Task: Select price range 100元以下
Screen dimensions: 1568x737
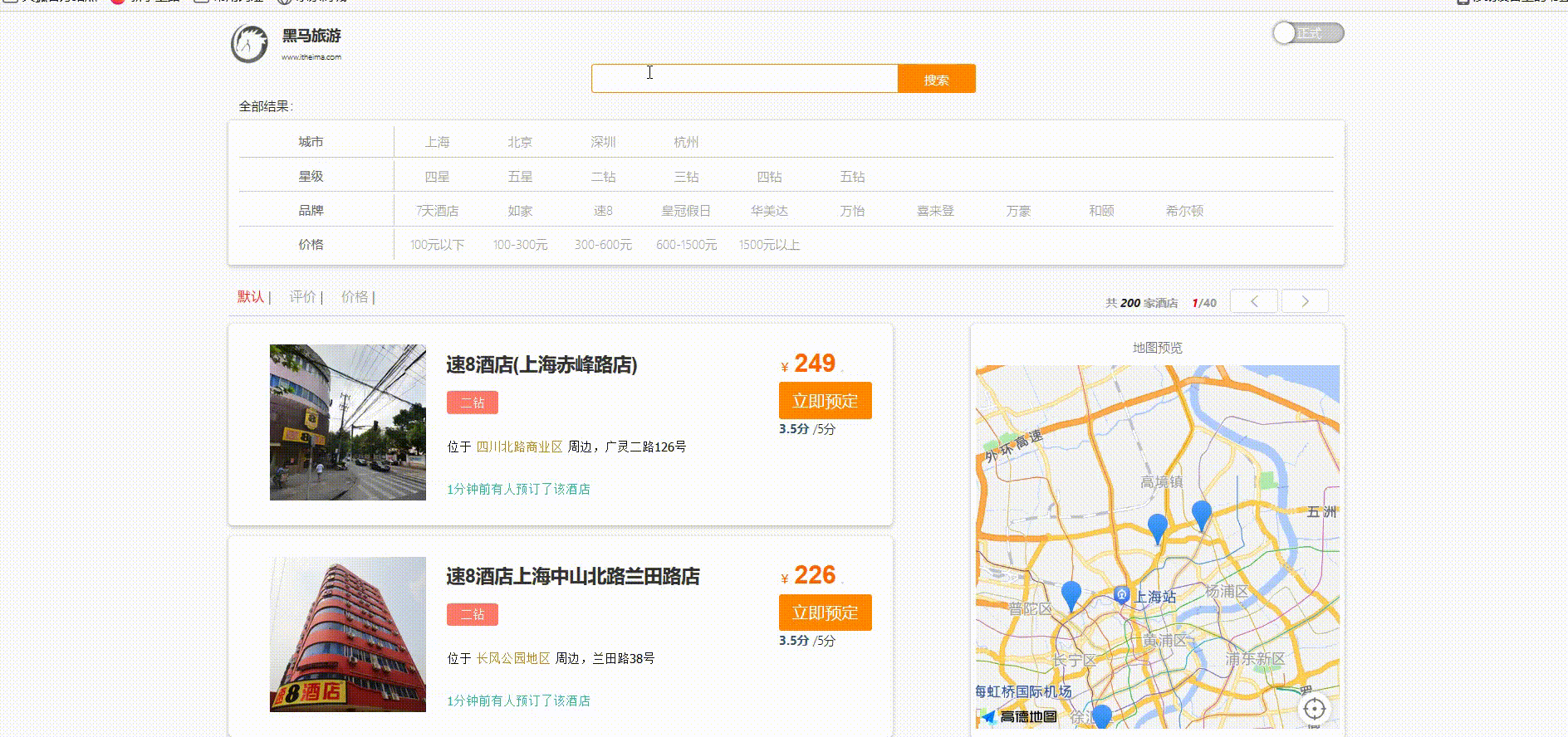Action: pos(438,245)
